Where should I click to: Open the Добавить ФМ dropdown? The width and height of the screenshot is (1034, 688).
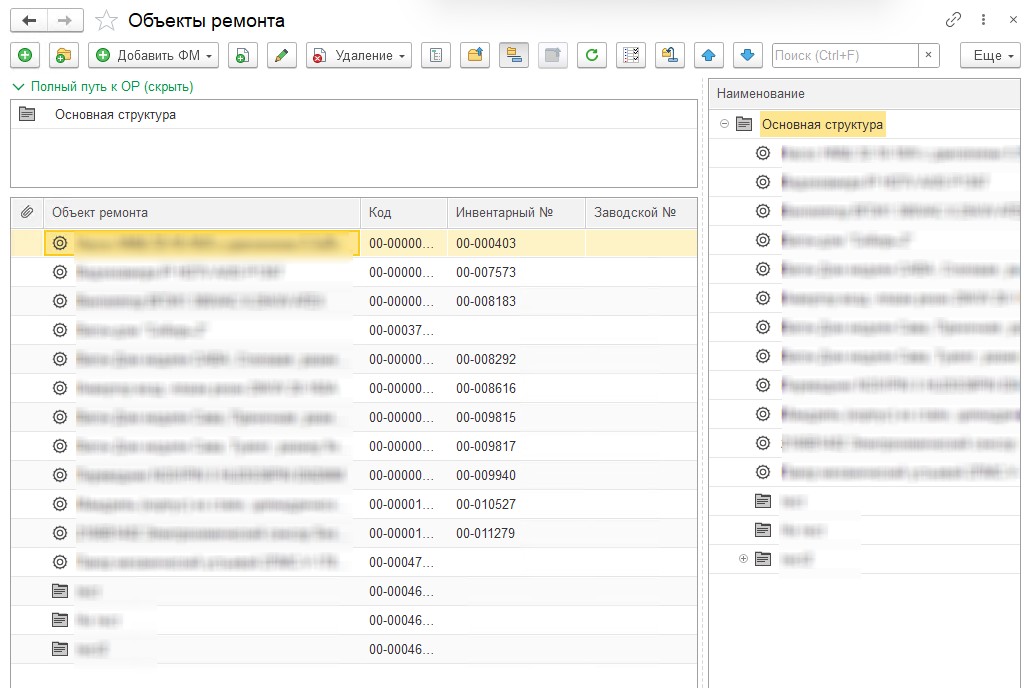tap(153, 55)
